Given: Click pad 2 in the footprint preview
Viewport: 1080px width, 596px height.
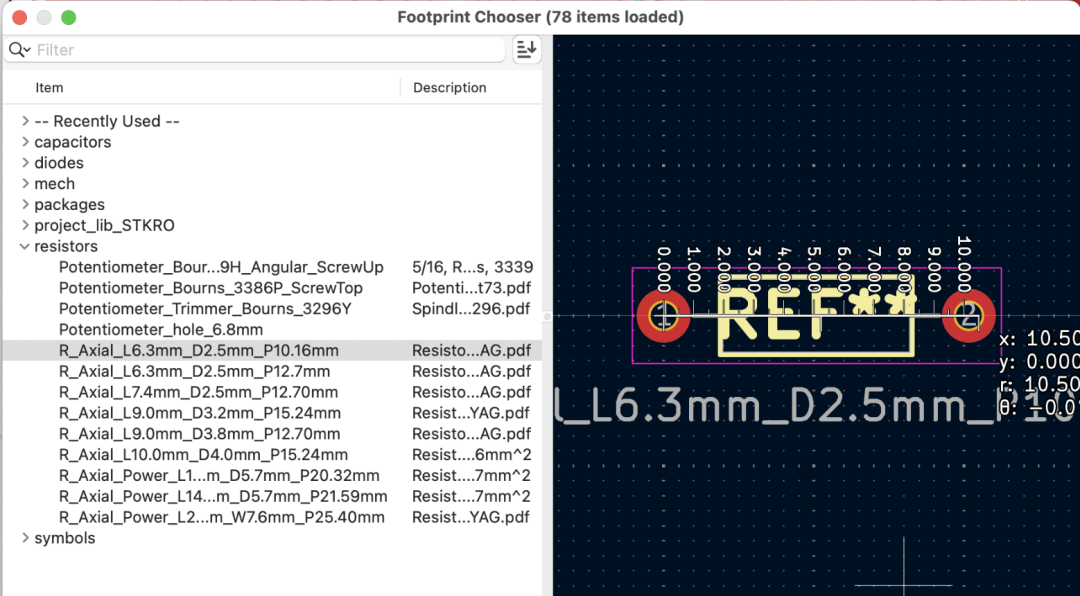Looking at the screenshot, I should click(968, 316).
